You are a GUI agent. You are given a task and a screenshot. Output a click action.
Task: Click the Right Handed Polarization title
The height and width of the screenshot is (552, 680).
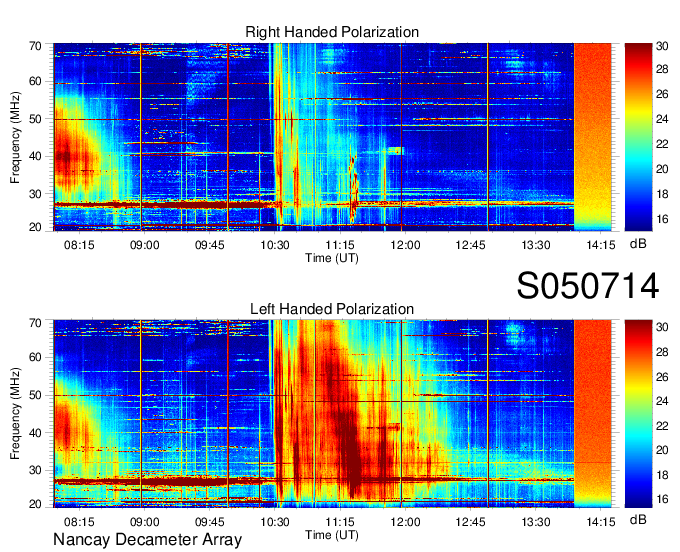[x=332, y=32]
